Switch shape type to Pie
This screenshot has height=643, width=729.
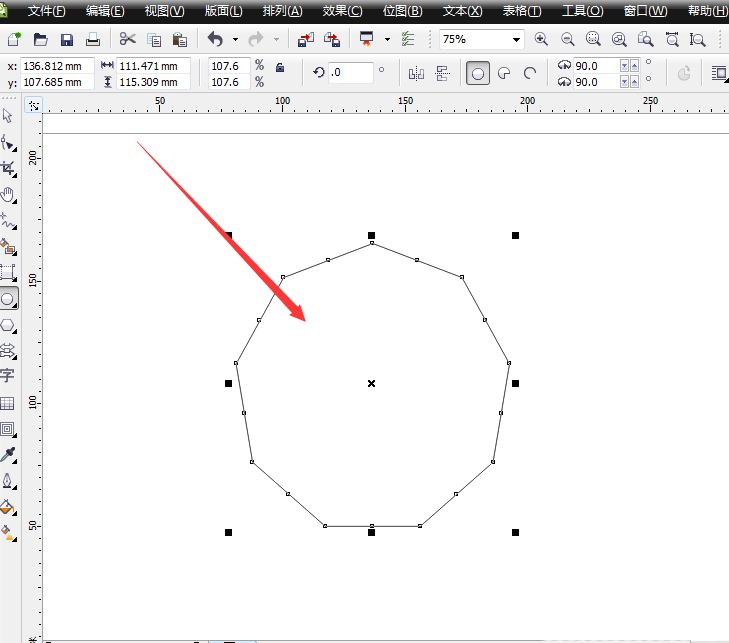coord(504,73)
